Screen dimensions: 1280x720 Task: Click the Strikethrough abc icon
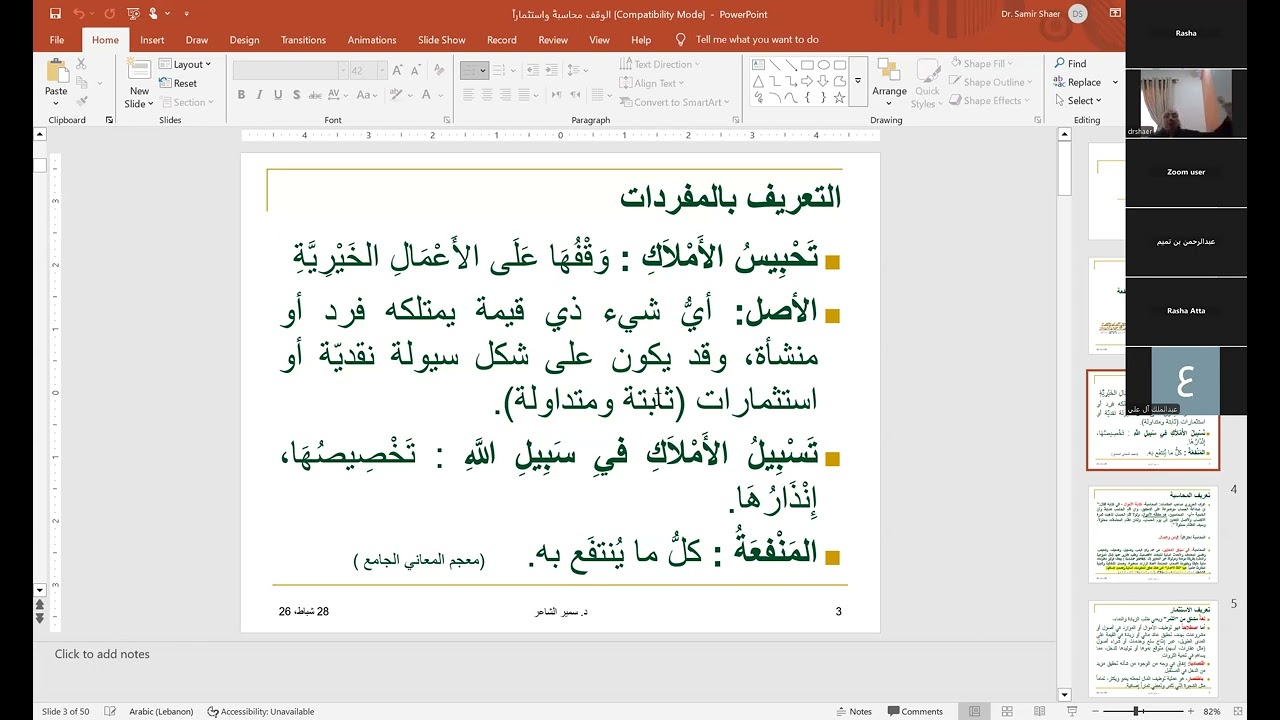(315, 95)
